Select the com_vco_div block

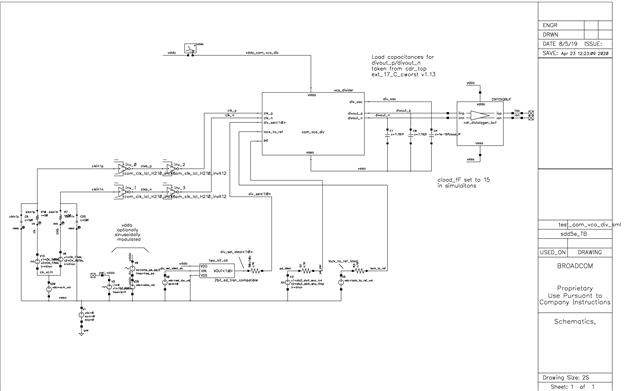click(x=313, y=124)
